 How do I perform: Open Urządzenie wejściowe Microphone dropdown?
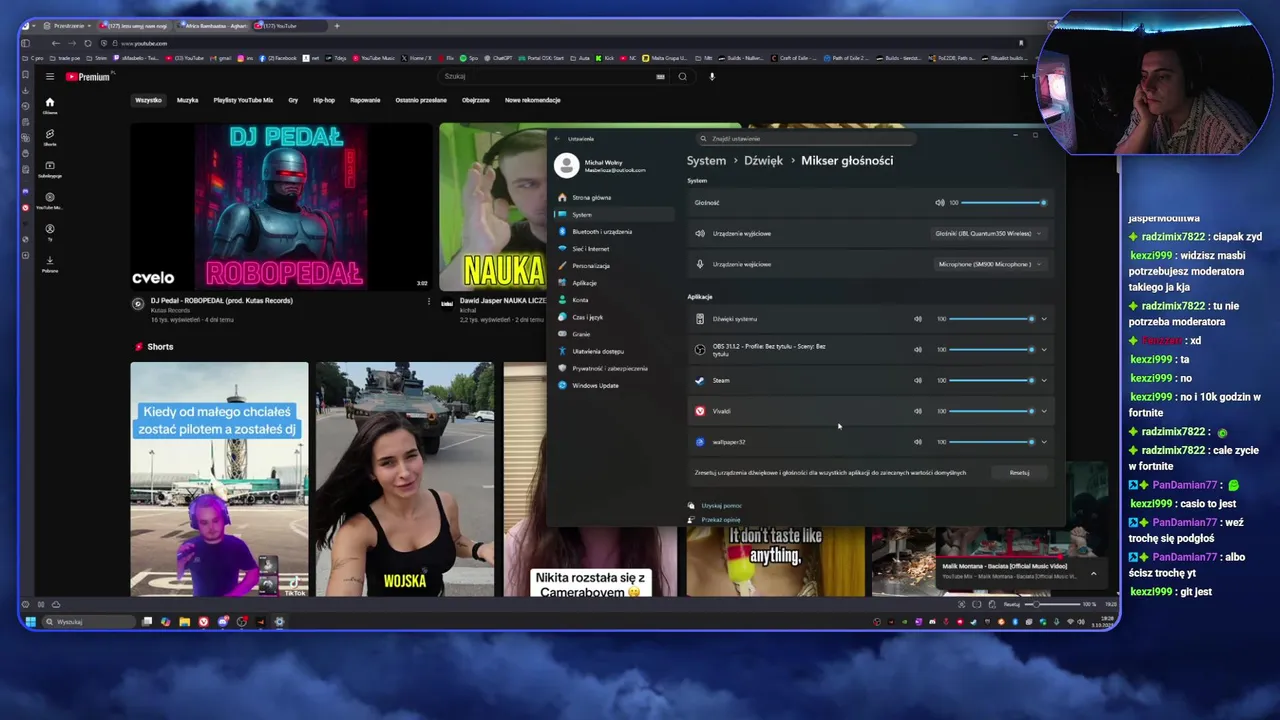coord(990,265)
